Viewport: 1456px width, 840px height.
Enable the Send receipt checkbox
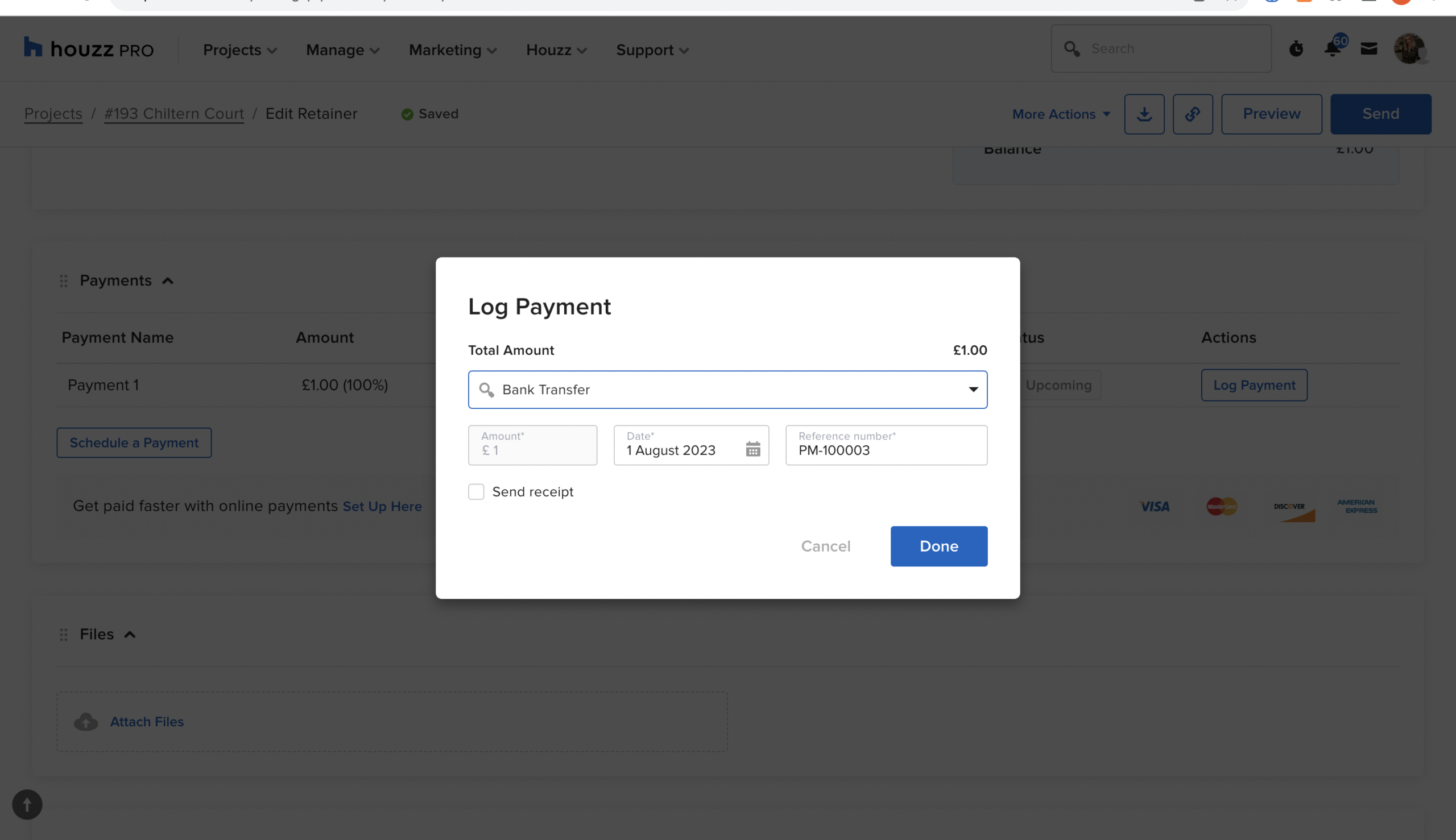[476, 491]
